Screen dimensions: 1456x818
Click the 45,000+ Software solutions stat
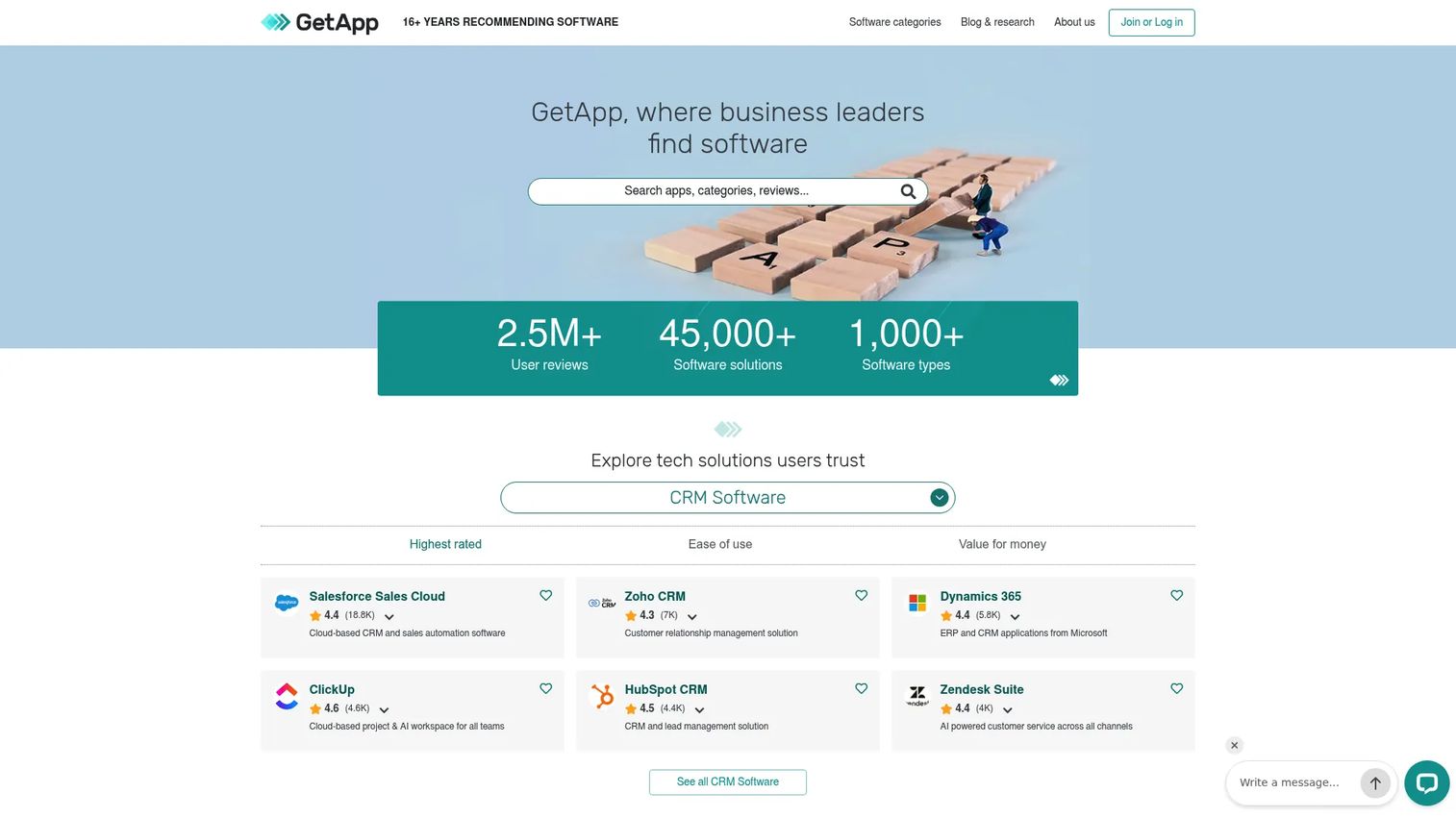[x=728, y=343]
